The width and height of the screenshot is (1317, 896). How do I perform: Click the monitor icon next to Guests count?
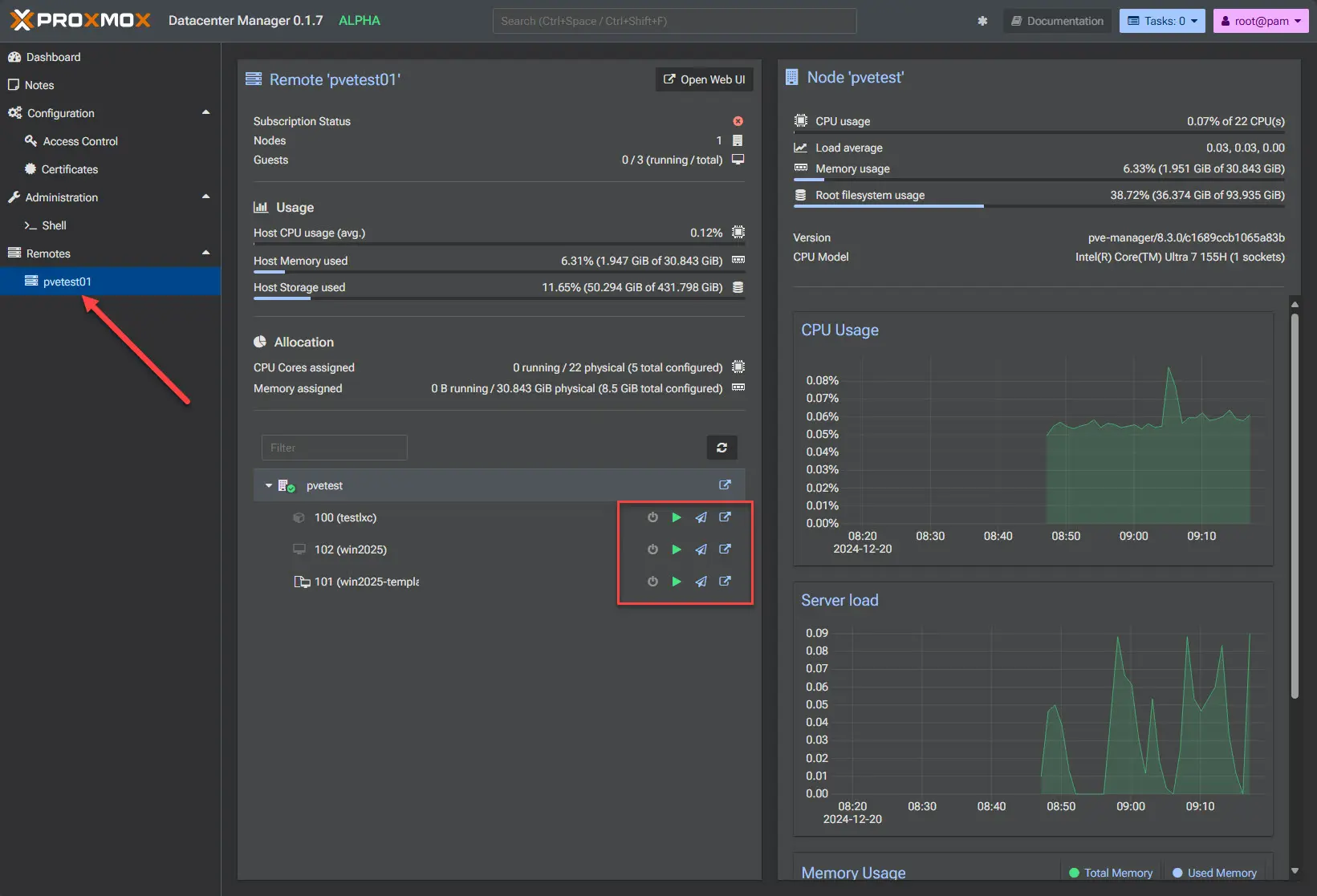coord(738,159)
